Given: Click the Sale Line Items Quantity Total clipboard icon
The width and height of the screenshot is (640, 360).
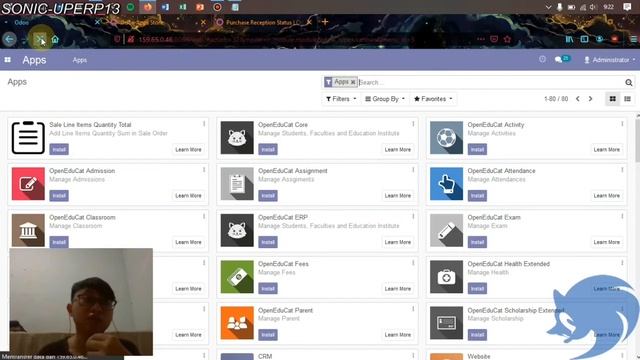Looking at the screenshot, I should 28,138.
